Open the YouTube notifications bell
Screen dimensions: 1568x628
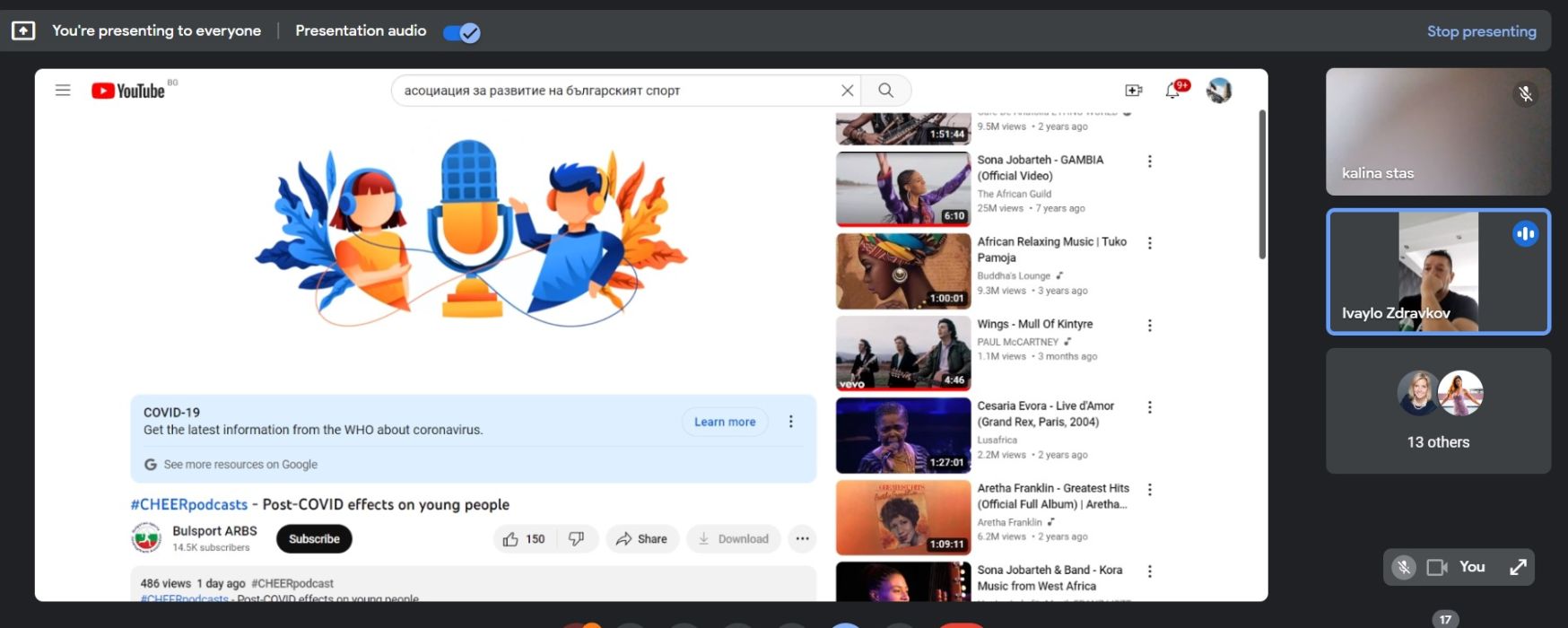pos(1173,91)
